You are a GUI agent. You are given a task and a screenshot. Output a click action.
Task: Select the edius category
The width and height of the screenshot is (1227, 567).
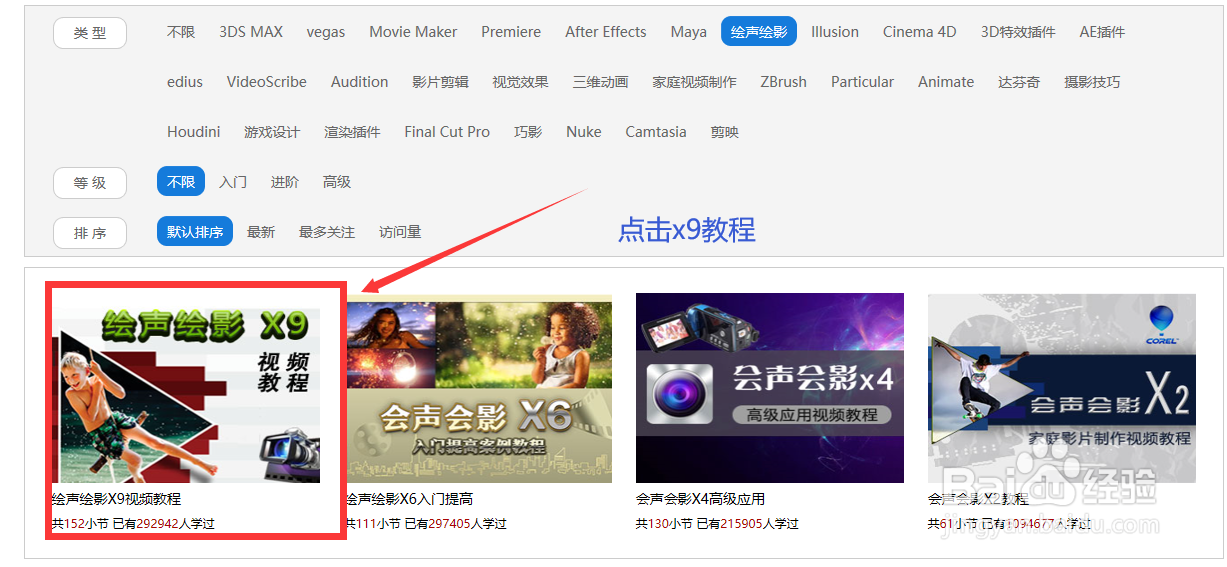[x=185, y=82]
